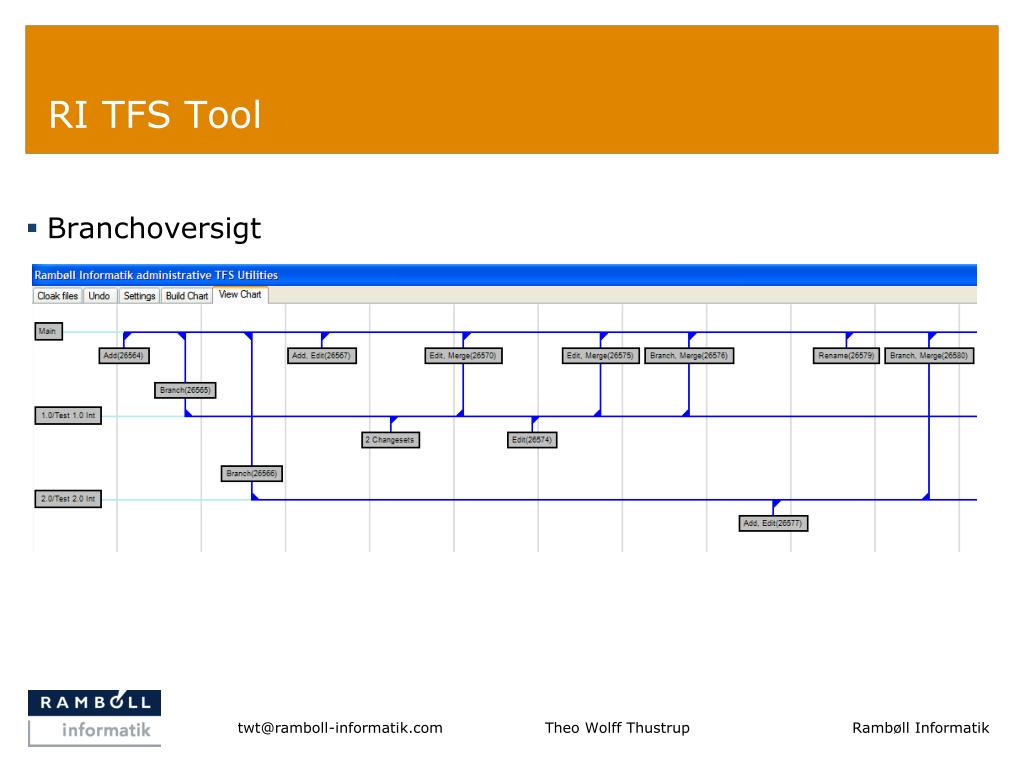This screenshot has width=1024, height=768.
Task: Click the Main branch label
Action: 48,331
